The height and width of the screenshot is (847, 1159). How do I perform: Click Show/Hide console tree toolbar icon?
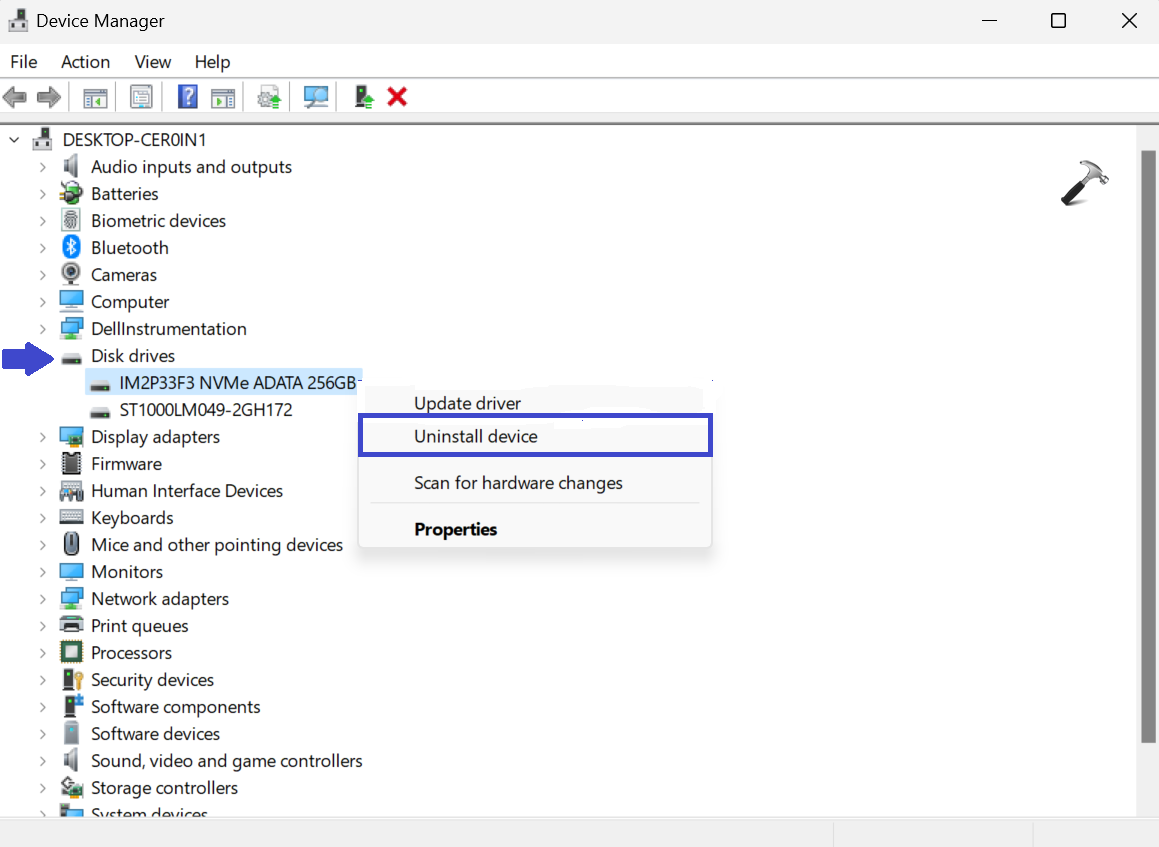(x=95, y=97)
